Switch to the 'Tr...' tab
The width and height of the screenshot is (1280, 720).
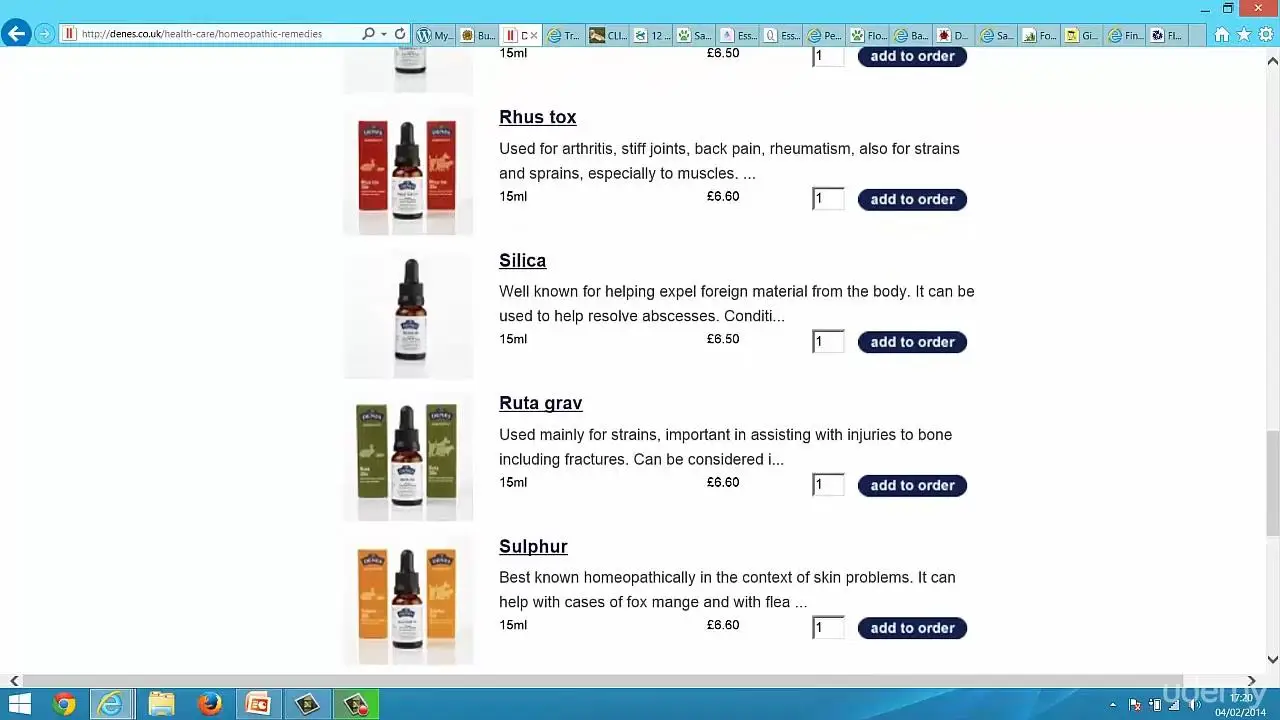pyautogui.click(x=565, y=35)
